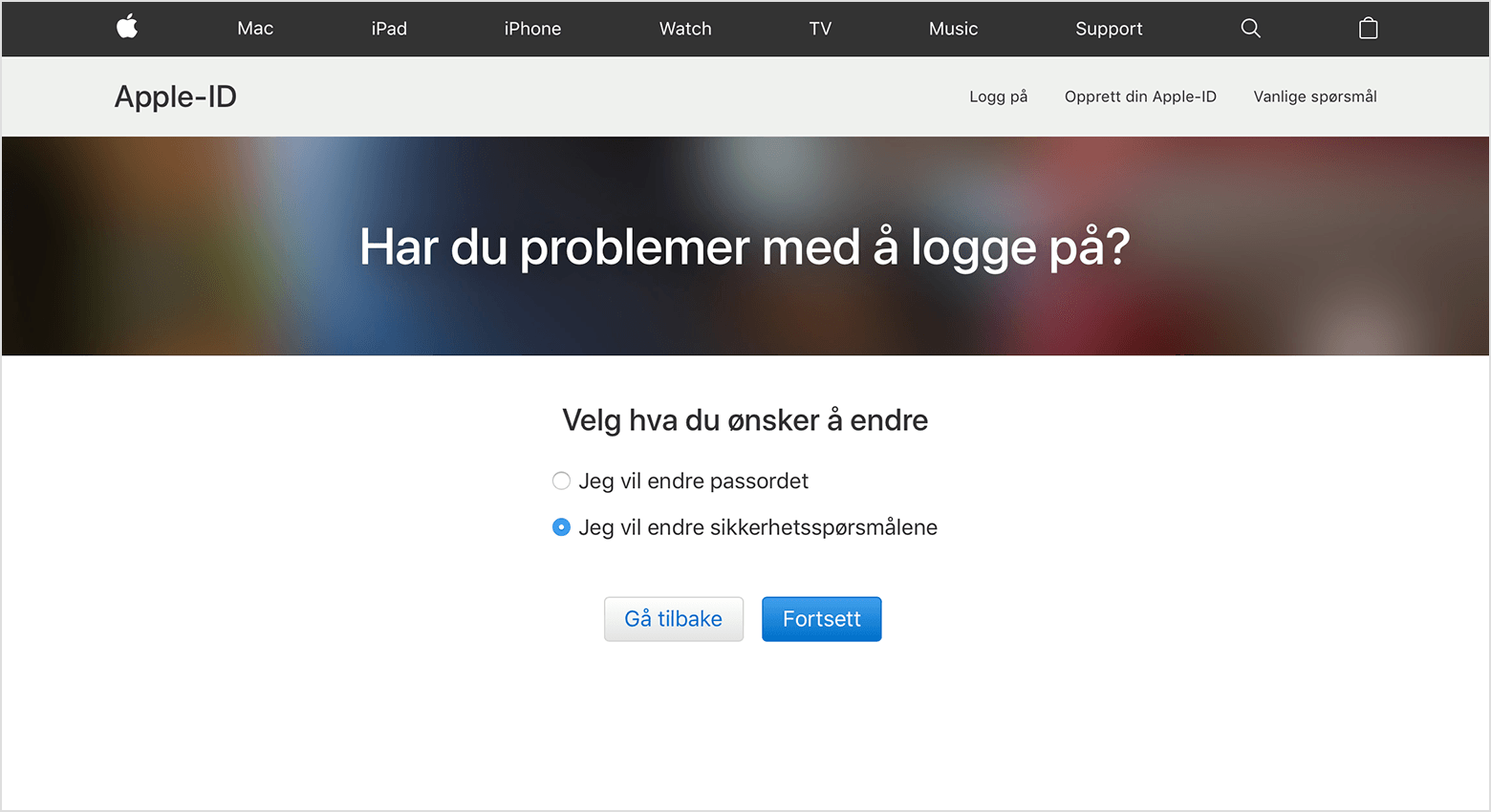Open the Music menu item
This screenshot has height=812, width=1491.
tap(953, 29)
